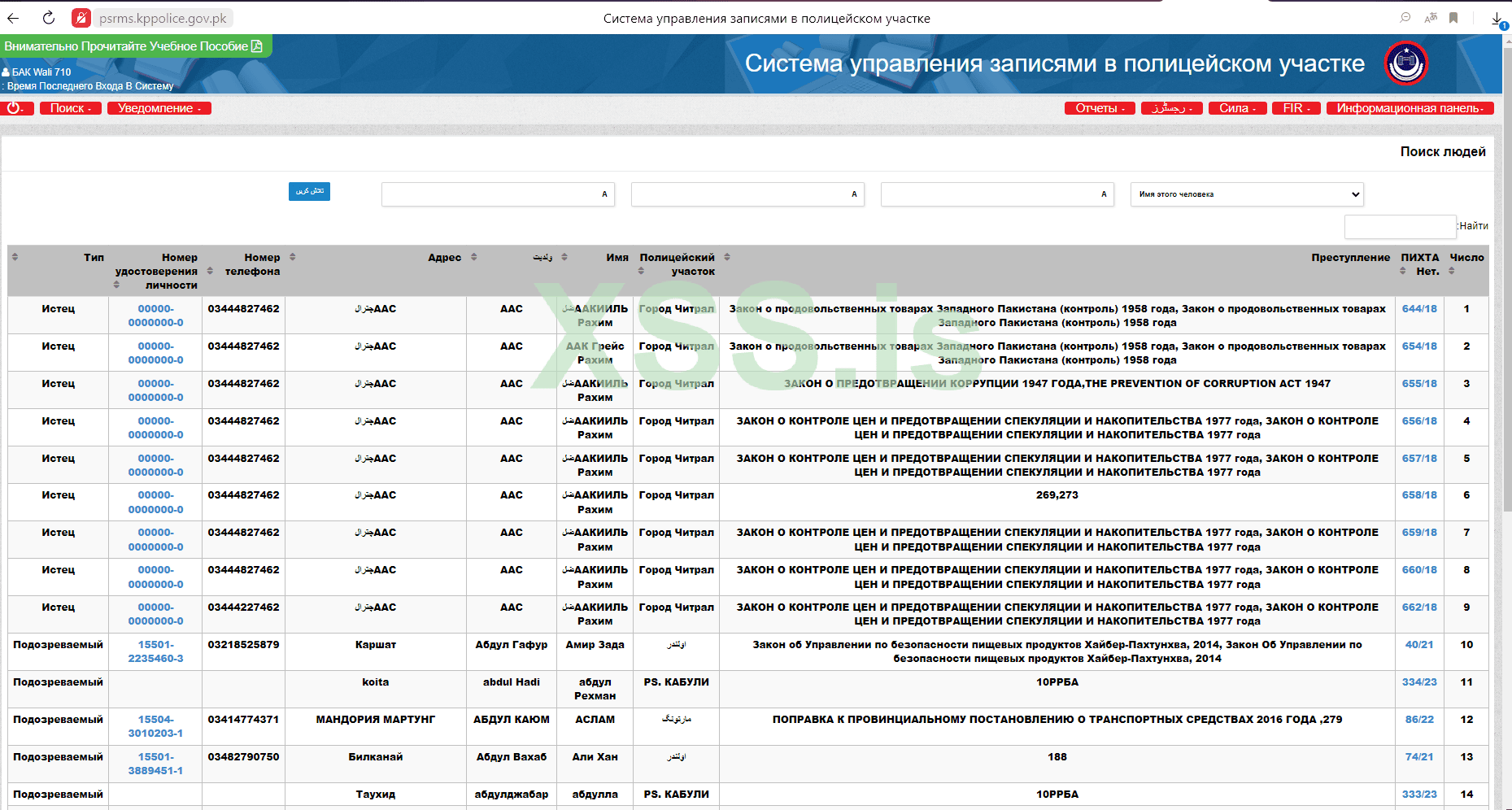The width and height of the screenshot is (1512, 810).
Task: Click the blue Urdu search button
Action: (309, 191)
